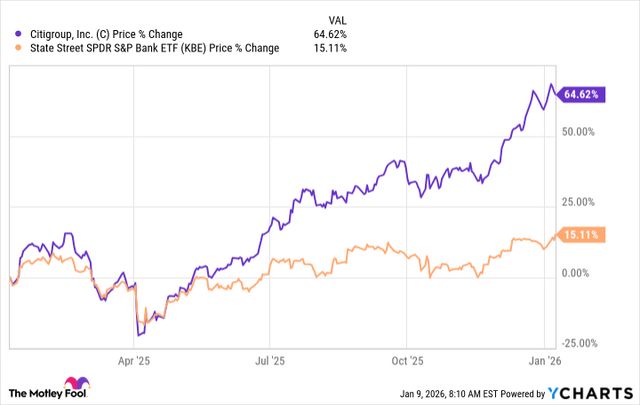Click the Jan '26 x-axis label

pyautogui.click(x=545, y=357)
